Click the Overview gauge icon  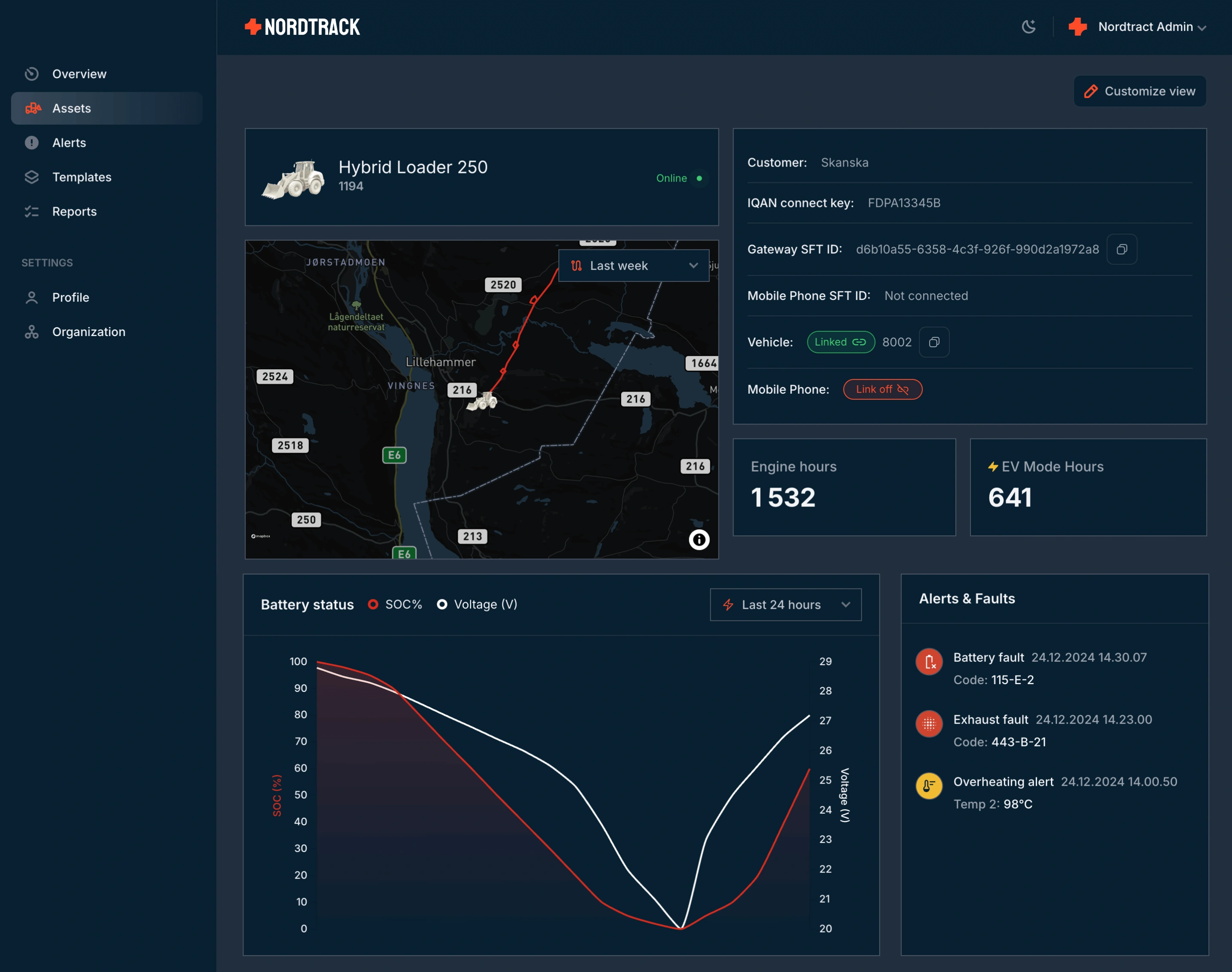pyautogui.click(x=32, y=74)
